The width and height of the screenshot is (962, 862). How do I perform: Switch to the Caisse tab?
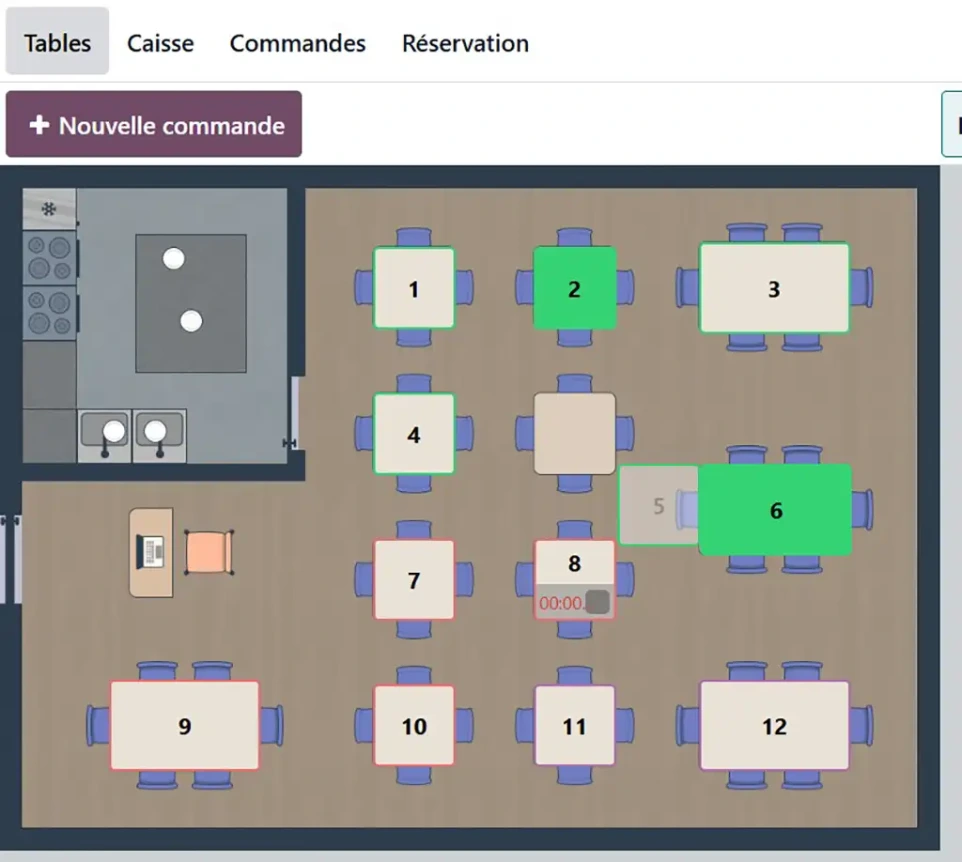159,43
